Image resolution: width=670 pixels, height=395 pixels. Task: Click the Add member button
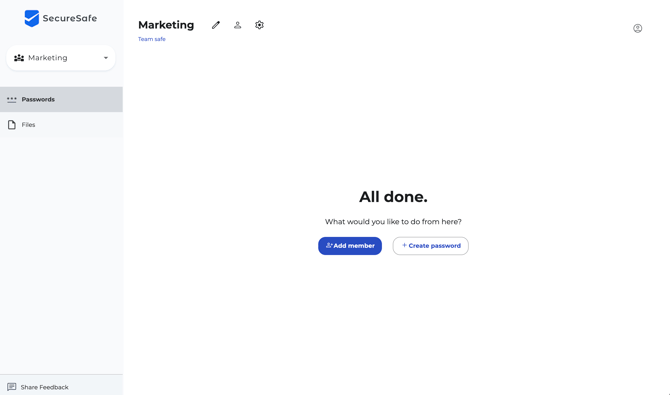[x=350, y=246]
